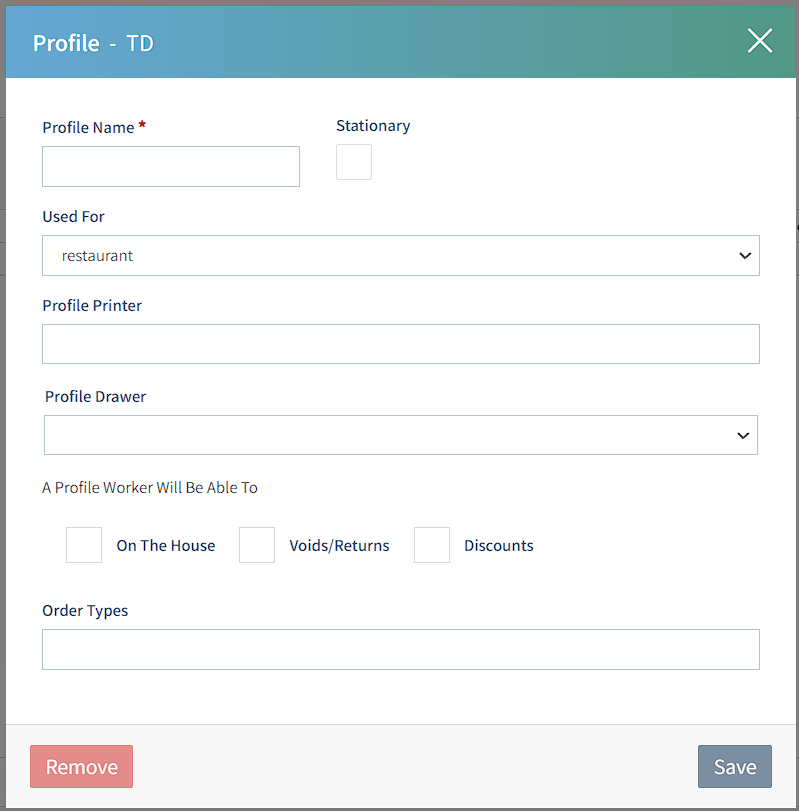Tick the Stationary checkbox

point(354,162)
